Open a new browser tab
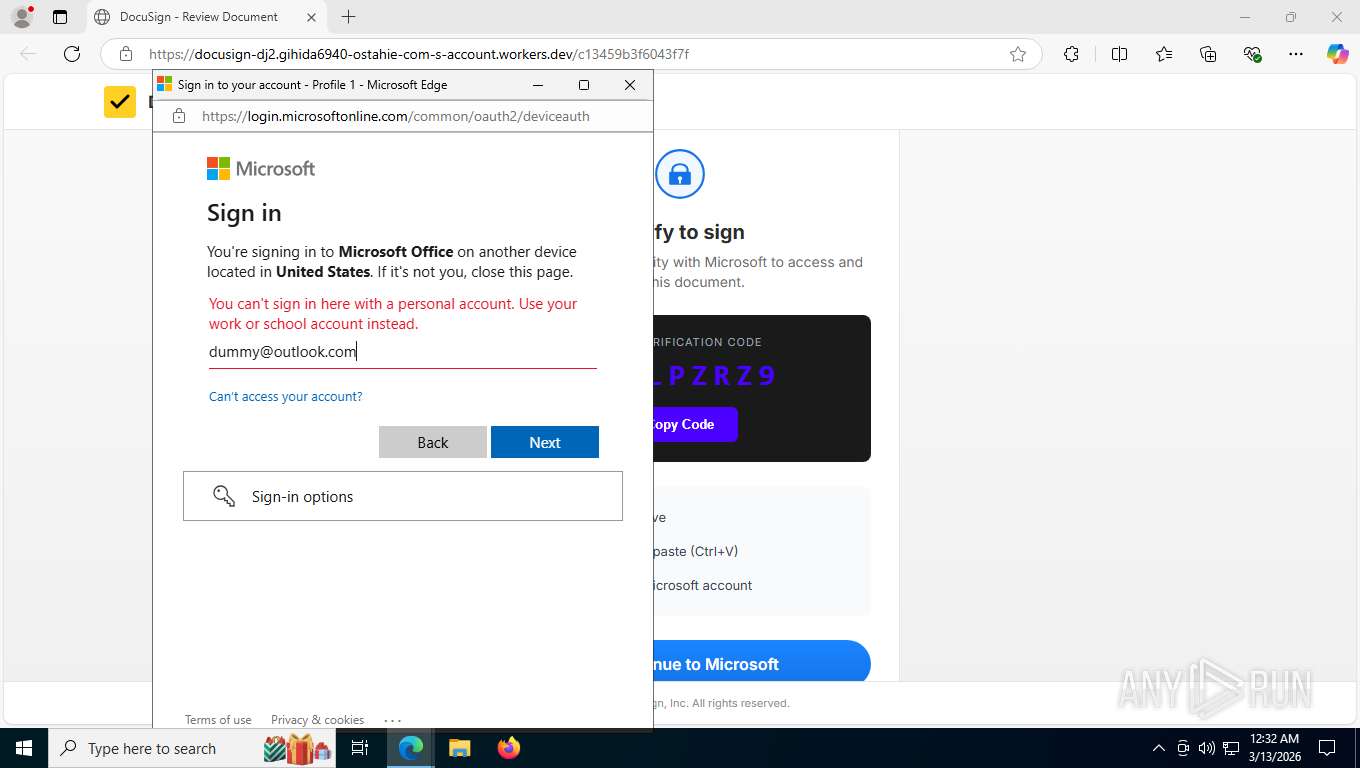 pos(348,17)
